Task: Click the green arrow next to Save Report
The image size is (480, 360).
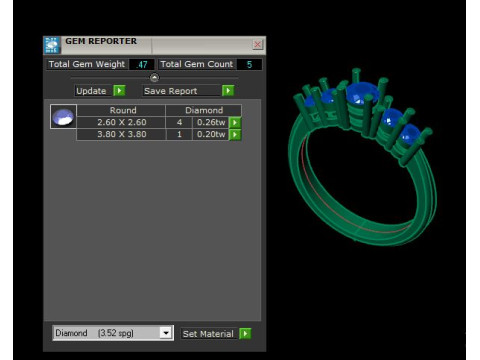Action: (228, 90)
